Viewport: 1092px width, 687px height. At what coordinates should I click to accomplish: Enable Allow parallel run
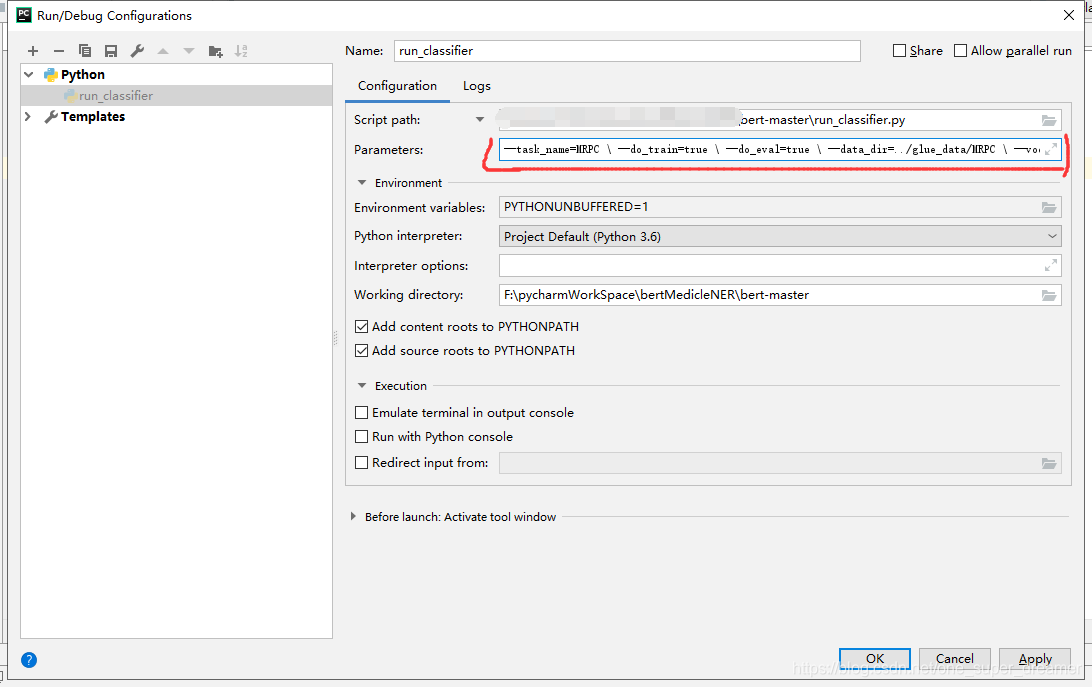(960, 51)
